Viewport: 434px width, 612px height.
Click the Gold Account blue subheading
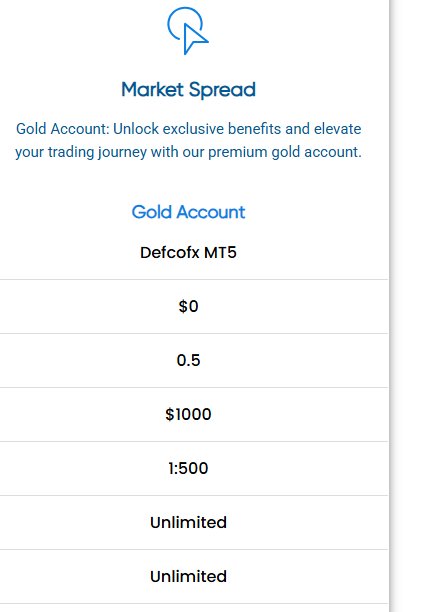[x=189, y=212]
